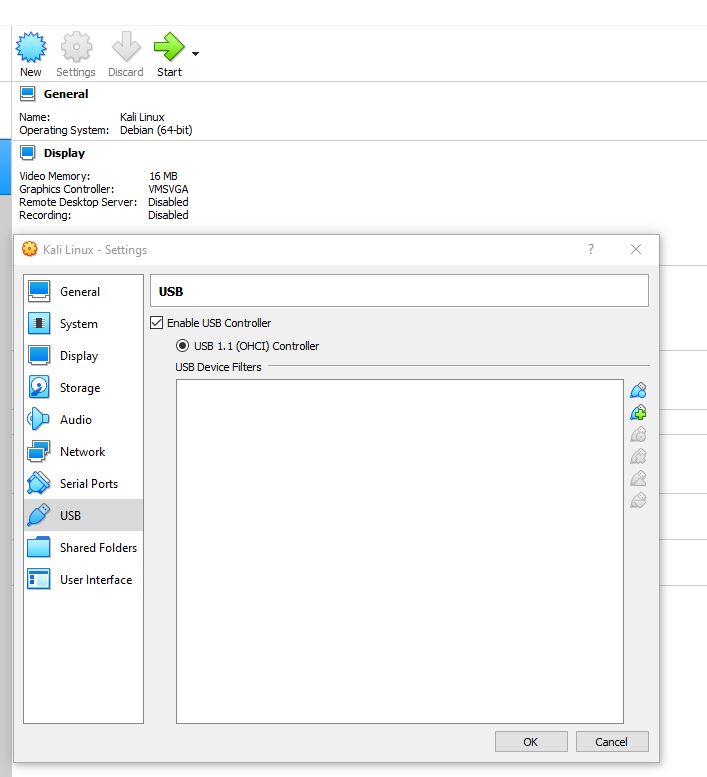This screenshot has width=707, height=777.
Task: Toggle the Enable USB Controller checkbox
Action: pyautogui.click(x=157, y=323)
